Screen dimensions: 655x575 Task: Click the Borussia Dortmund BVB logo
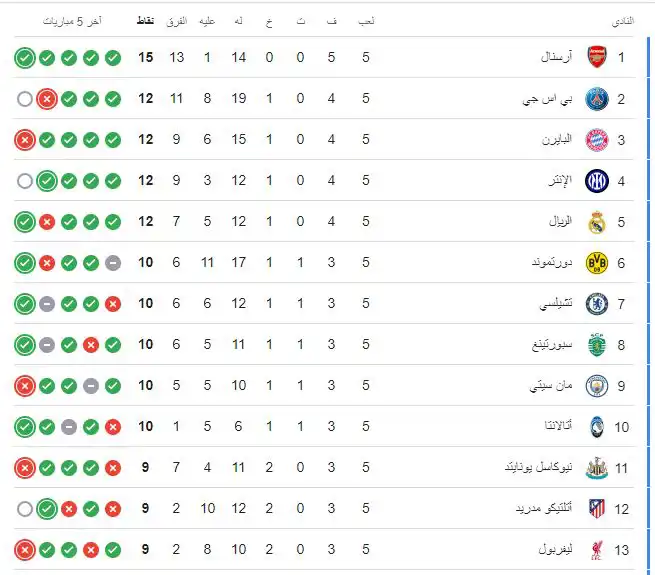(597, 263)
